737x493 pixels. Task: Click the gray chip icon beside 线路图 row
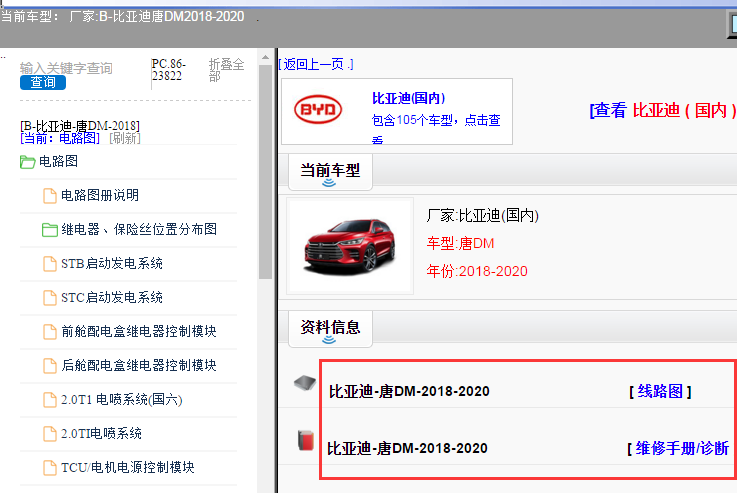[x=305, y=383]
